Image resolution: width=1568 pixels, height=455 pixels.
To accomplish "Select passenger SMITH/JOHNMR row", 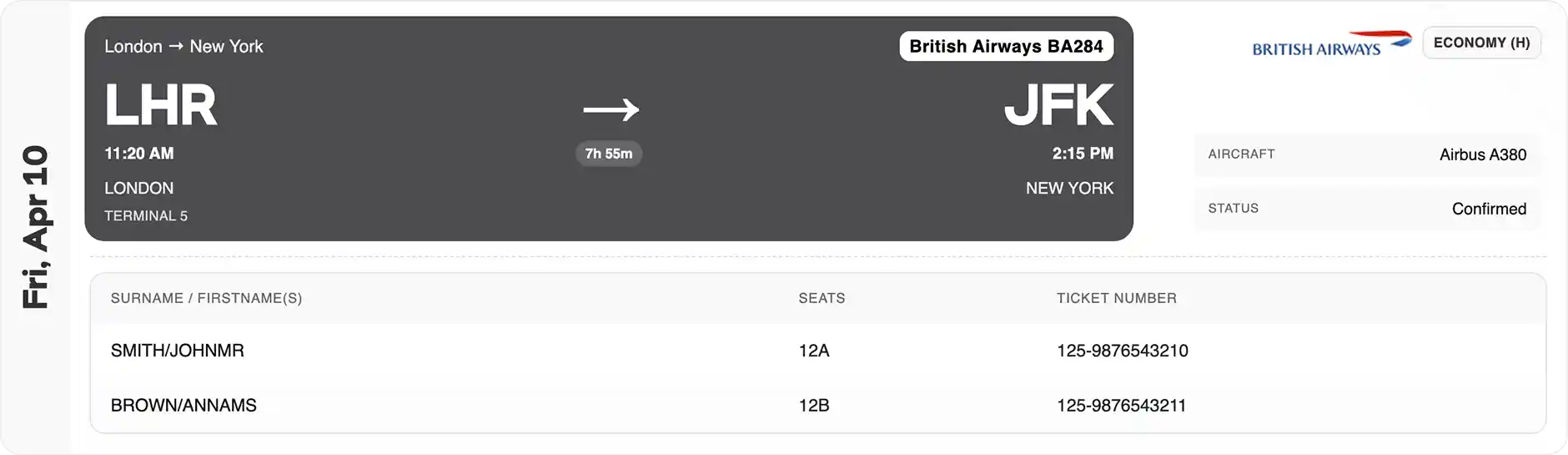I will tap(178, 351).
